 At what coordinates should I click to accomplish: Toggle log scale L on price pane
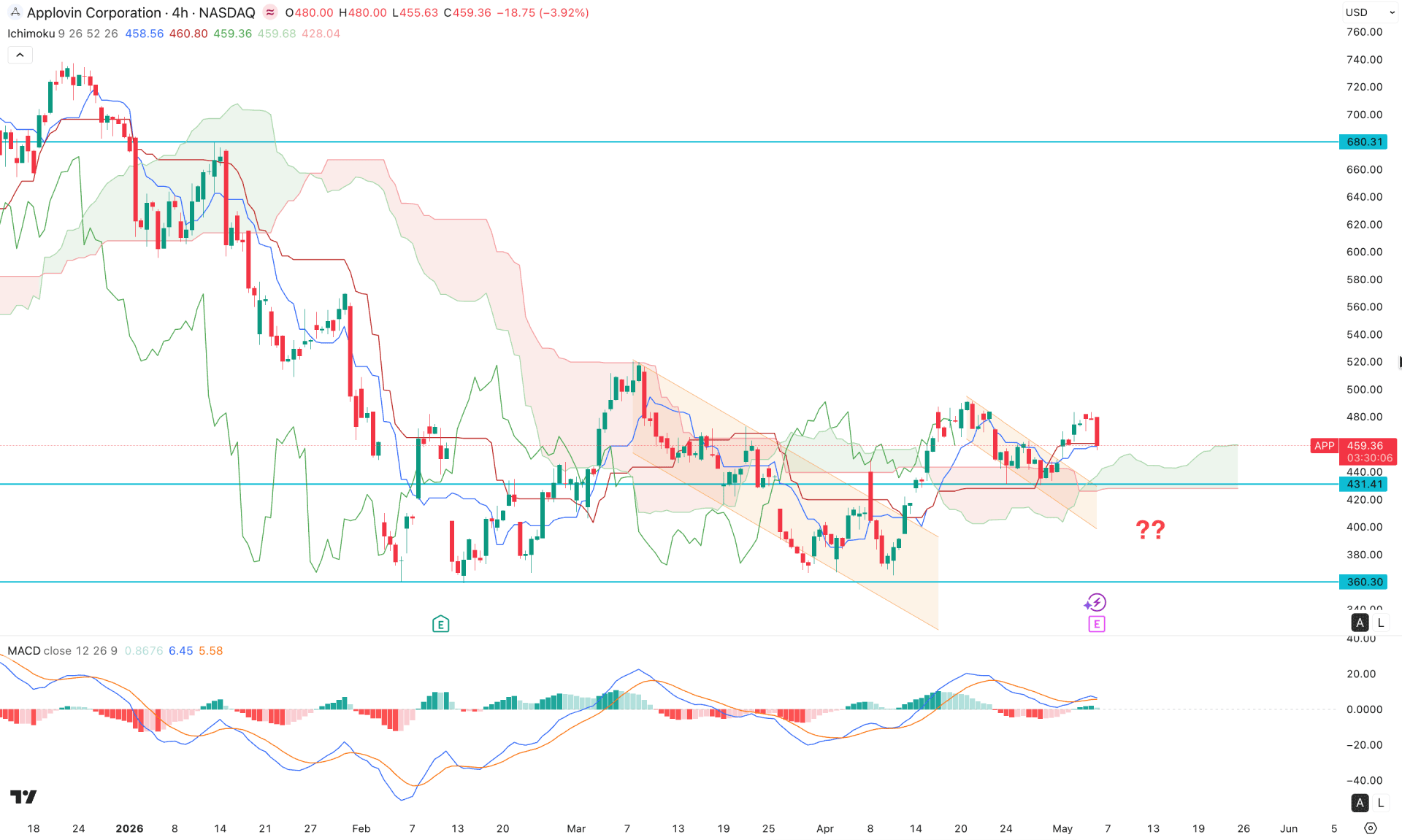1381,623
